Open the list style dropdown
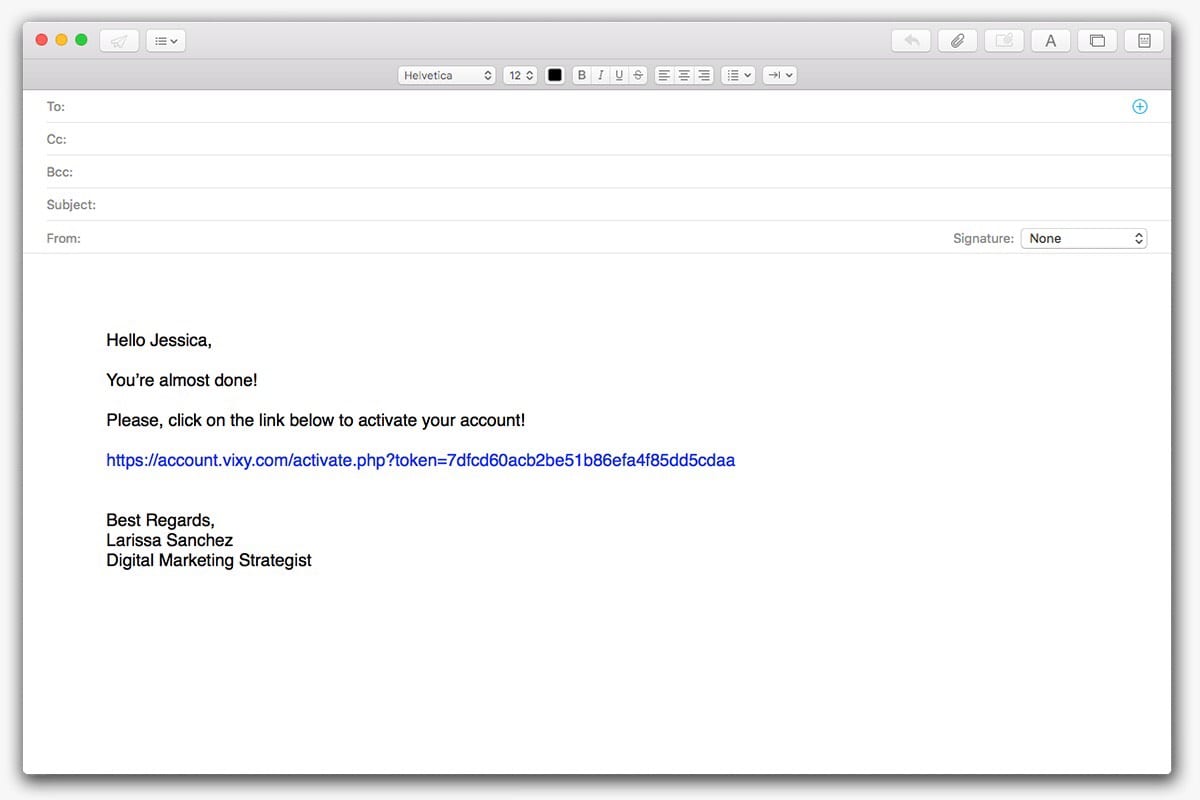 point(738,74)
